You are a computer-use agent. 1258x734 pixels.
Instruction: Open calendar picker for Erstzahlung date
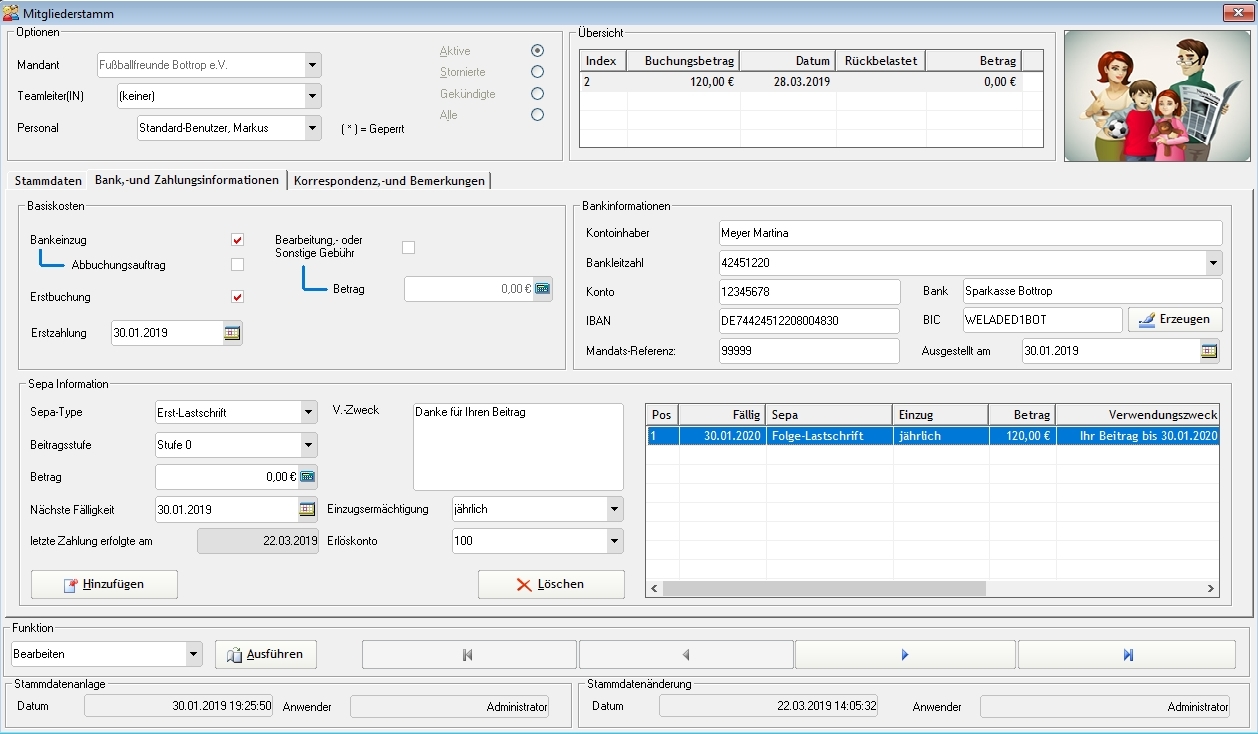click(232, 333)
